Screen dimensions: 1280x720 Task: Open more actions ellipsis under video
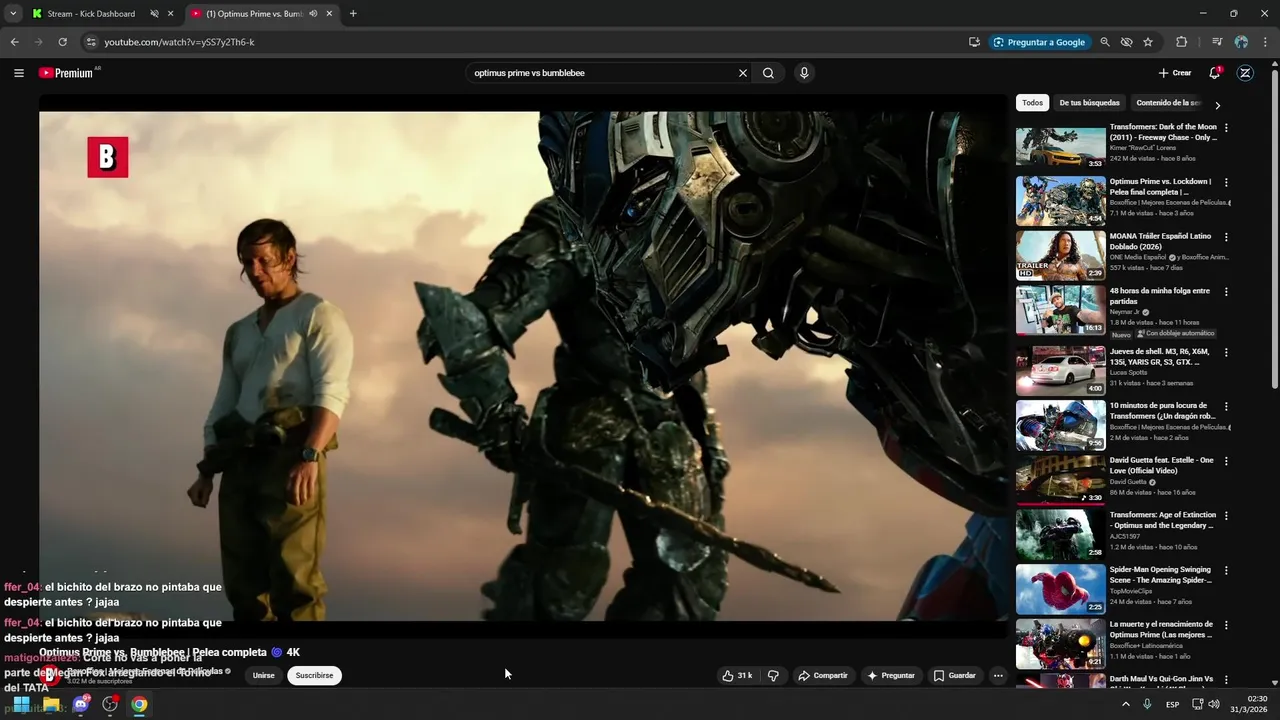(997, 676)
